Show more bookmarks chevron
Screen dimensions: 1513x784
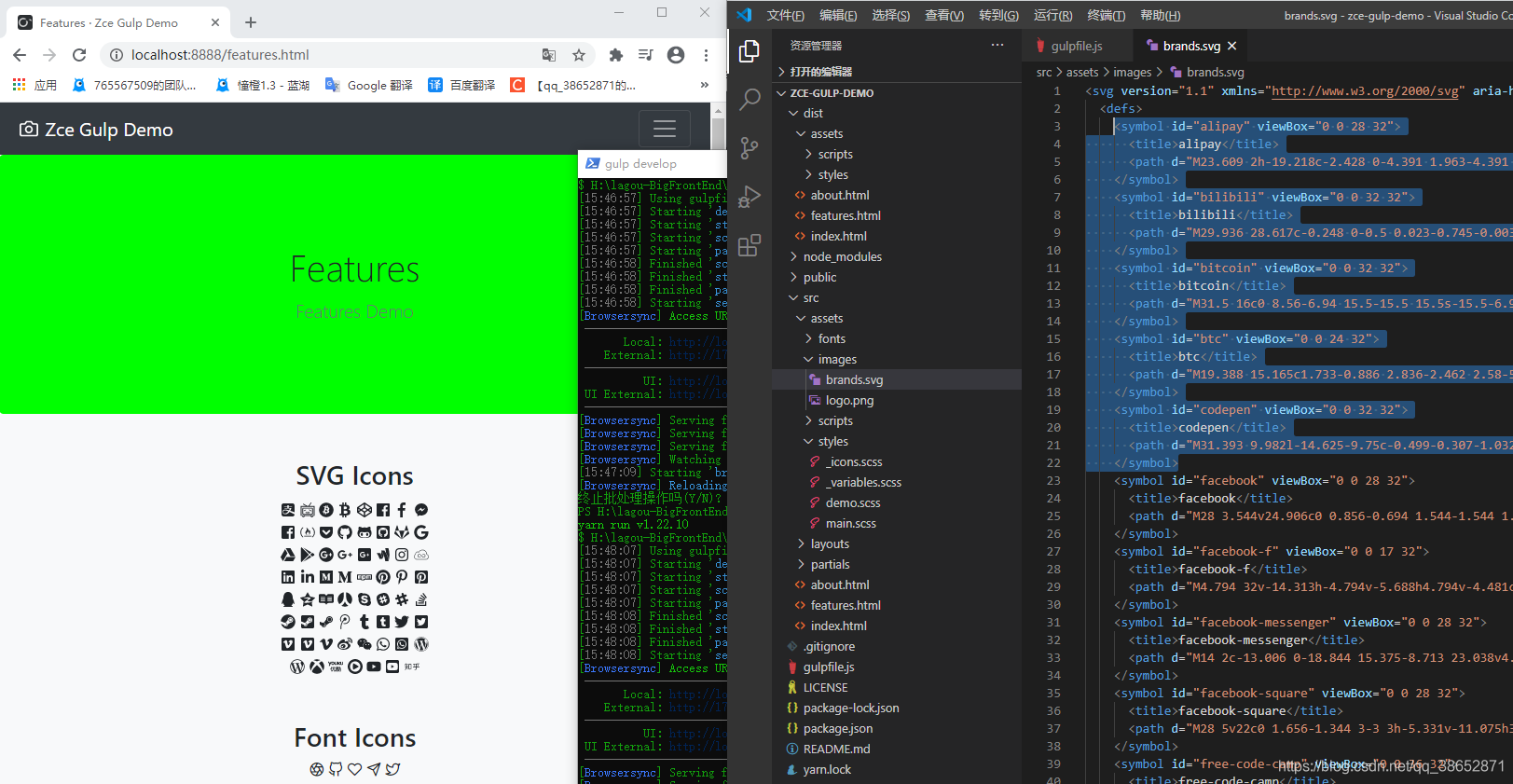[704, 85]
